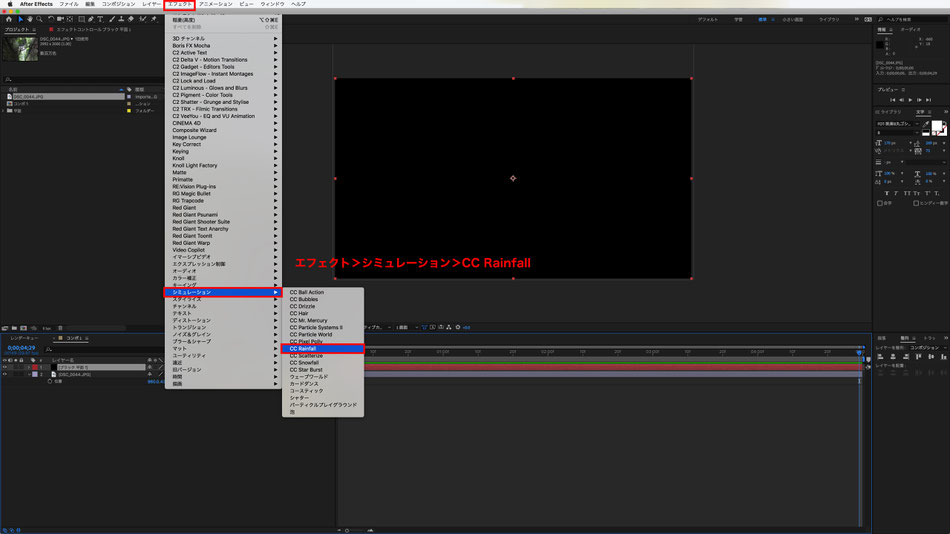The width and height of the screenshot is (950, 534).
Task: Select the Brush tool
Action: pyautogui.click(x=111, y=19)
